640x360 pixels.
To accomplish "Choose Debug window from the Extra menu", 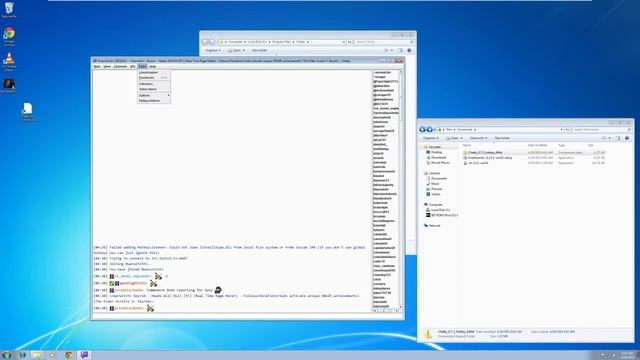I will pyautogui.click(x=154, y=100).
